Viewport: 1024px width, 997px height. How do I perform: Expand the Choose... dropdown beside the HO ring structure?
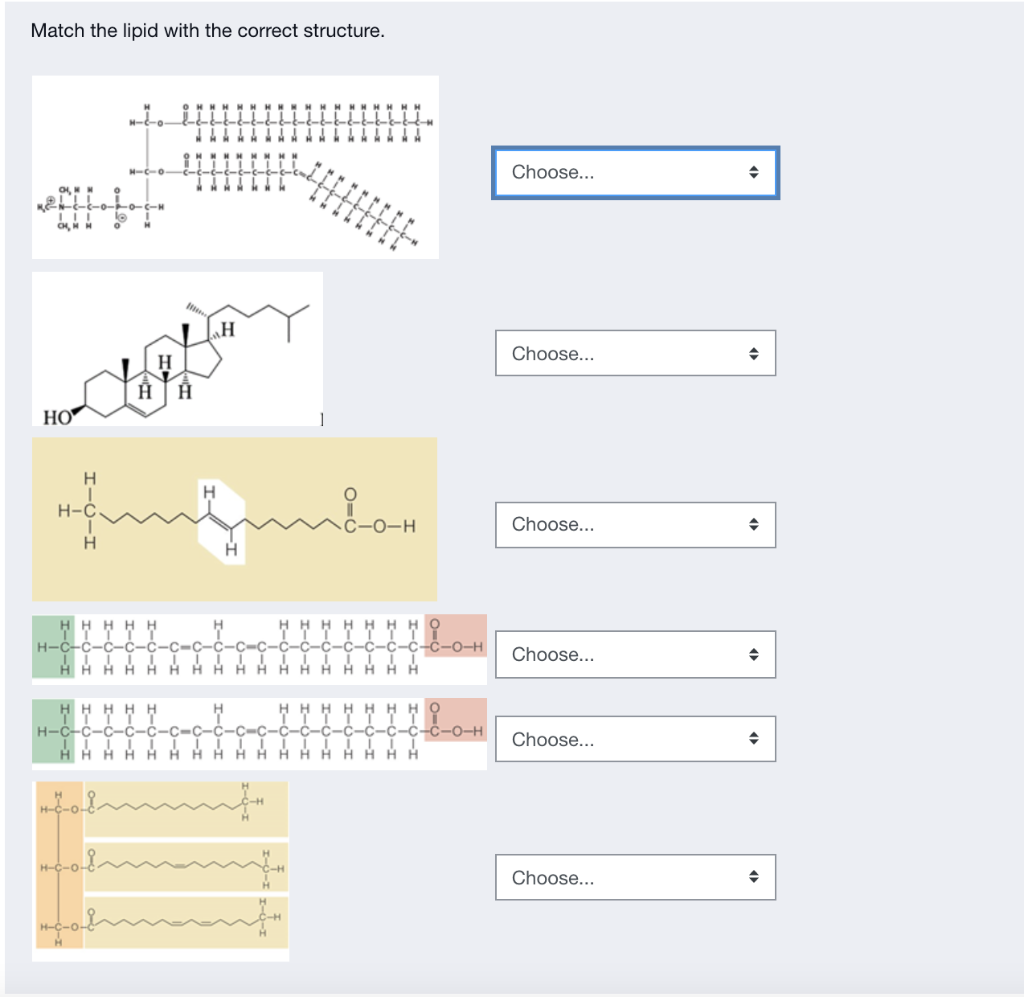click(634, 354)
